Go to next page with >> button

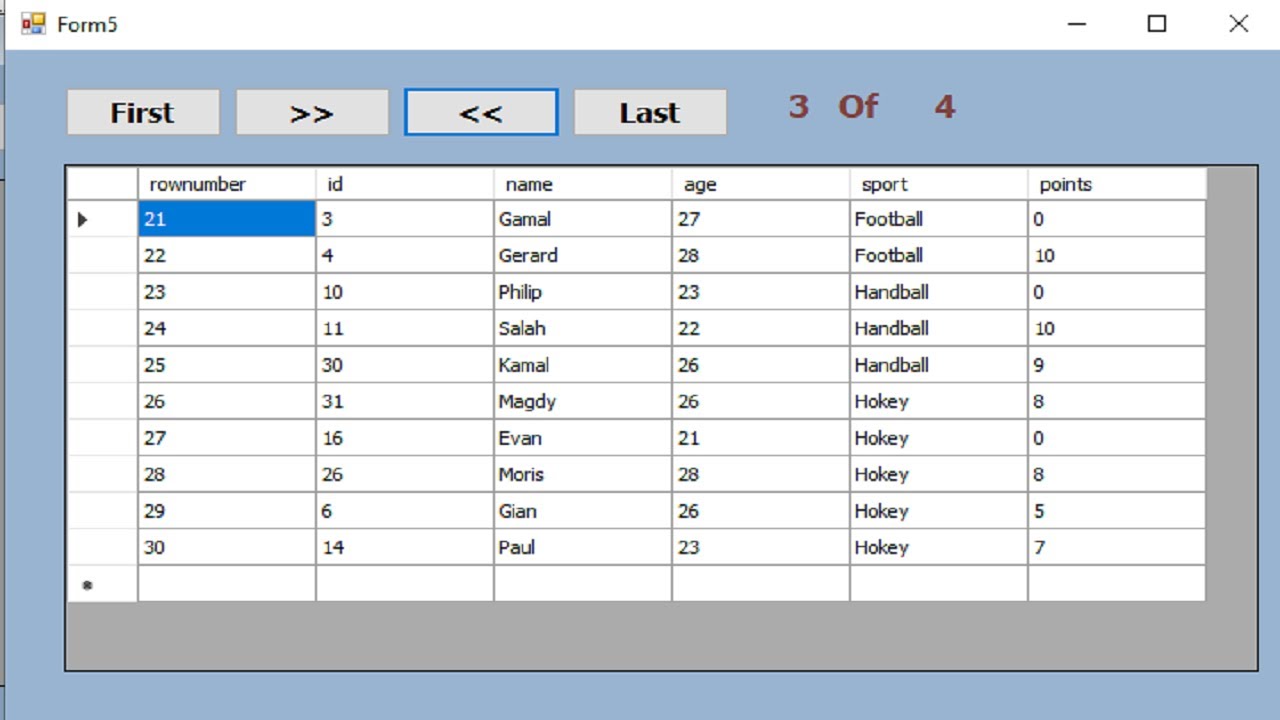[x=312, y=112]
